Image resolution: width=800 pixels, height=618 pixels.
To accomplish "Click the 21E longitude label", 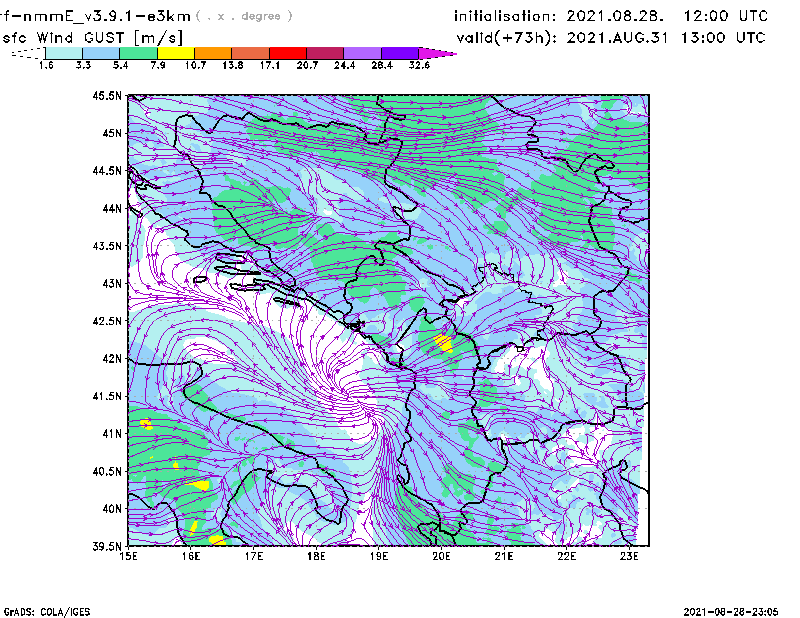I will [504, 556].
